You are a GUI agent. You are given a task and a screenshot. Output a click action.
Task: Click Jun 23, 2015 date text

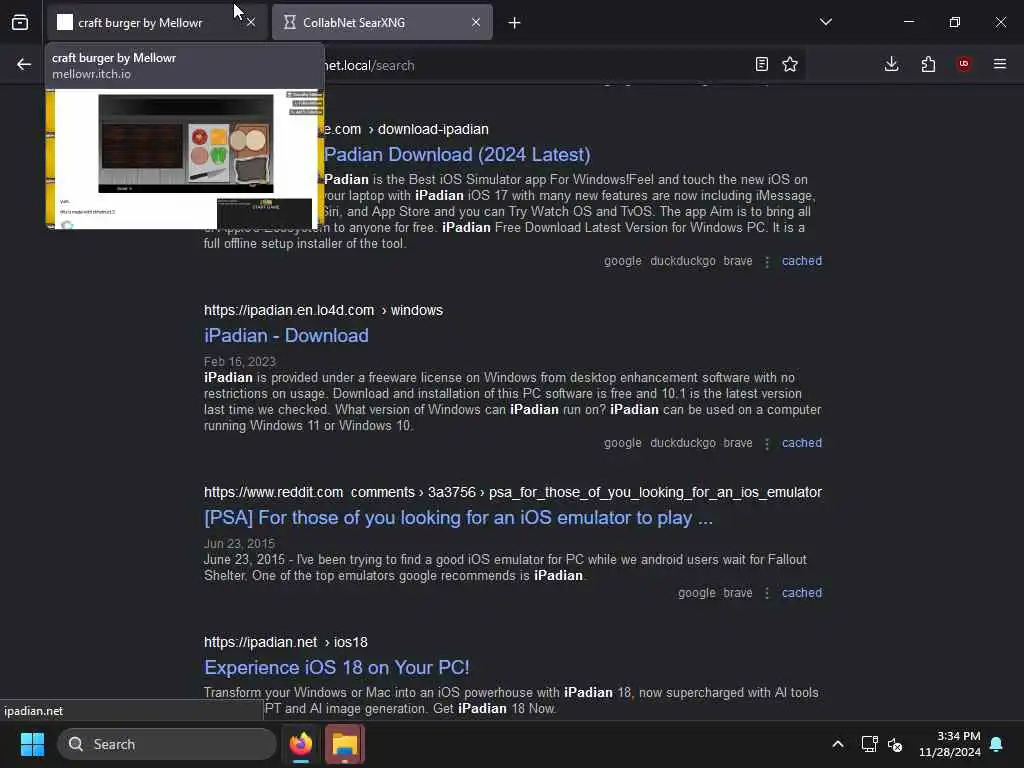click(239, 543)
